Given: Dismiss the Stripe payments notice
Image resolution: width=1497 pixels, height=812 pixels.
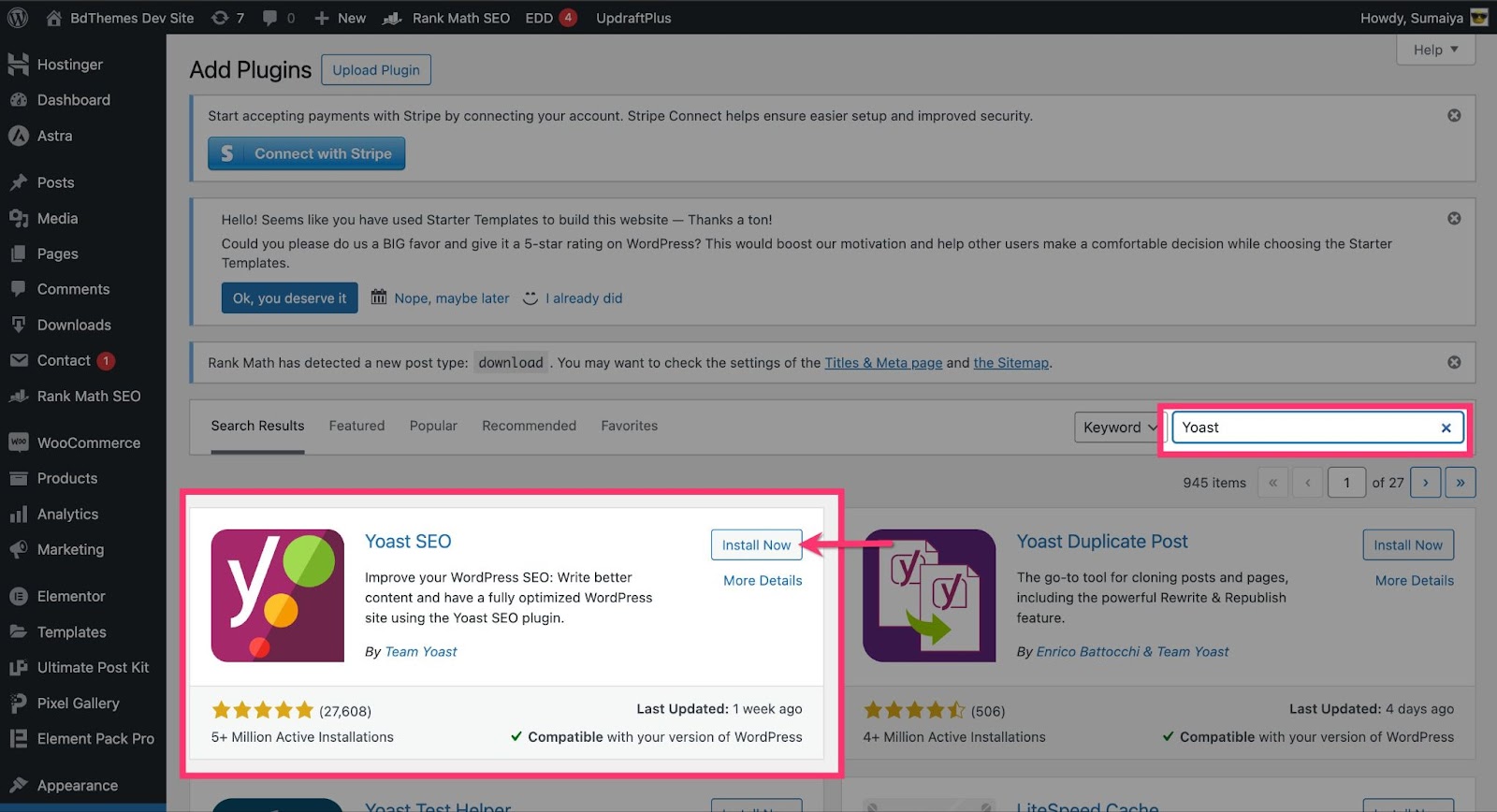Looking at the screenshot, I should coord(1454,115).
